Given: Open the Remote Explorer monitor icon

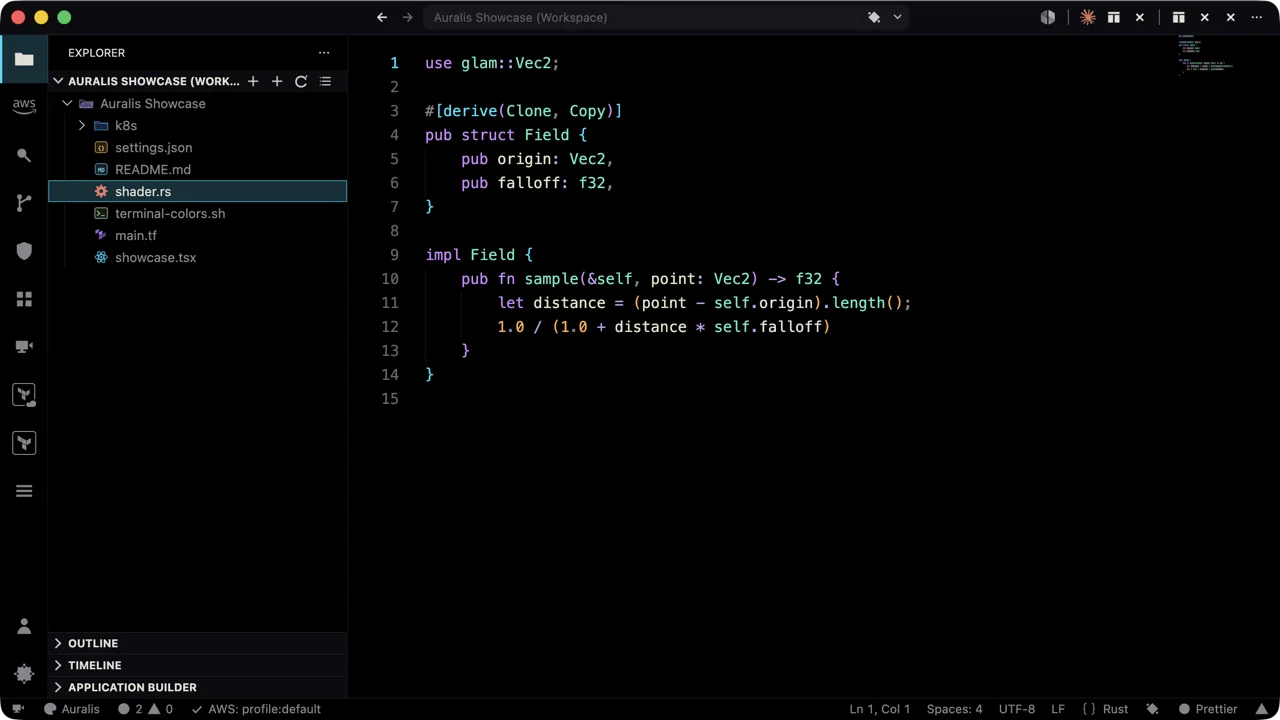Looking at the screenshot, I should [24, 347].
